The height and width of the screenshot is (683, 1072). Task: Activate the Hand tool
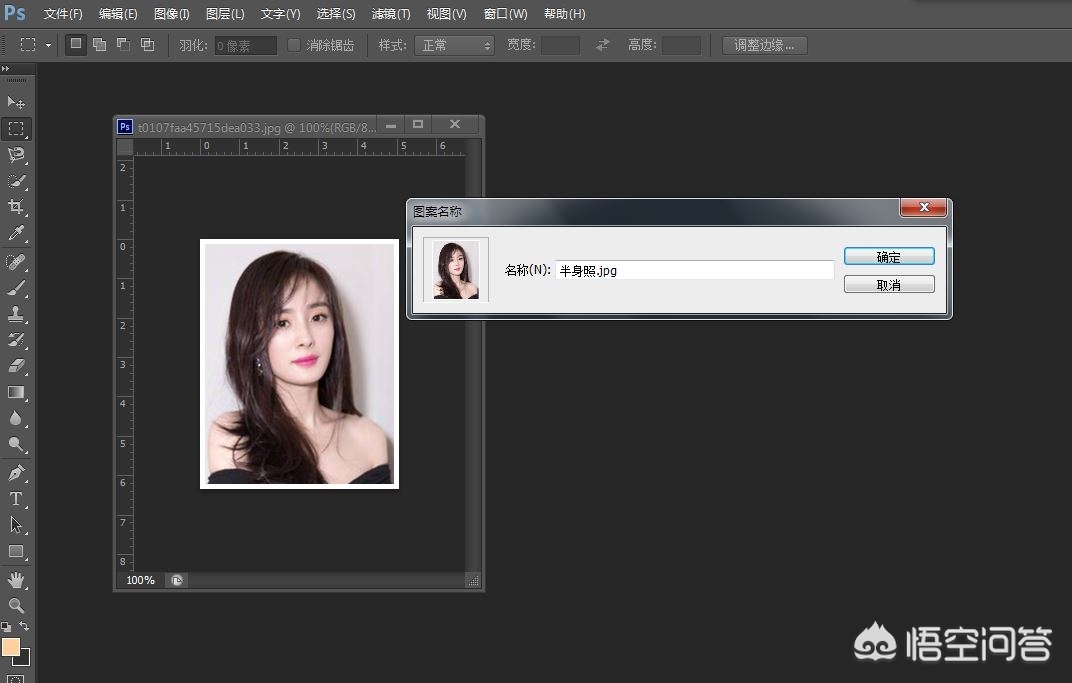[x=16, y=580]
